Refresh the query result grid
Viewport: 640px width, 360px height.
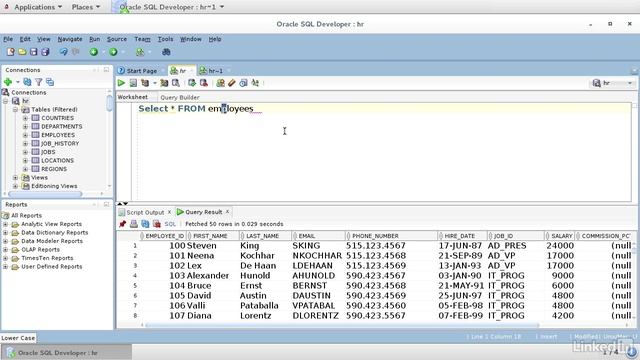(145, 224)
